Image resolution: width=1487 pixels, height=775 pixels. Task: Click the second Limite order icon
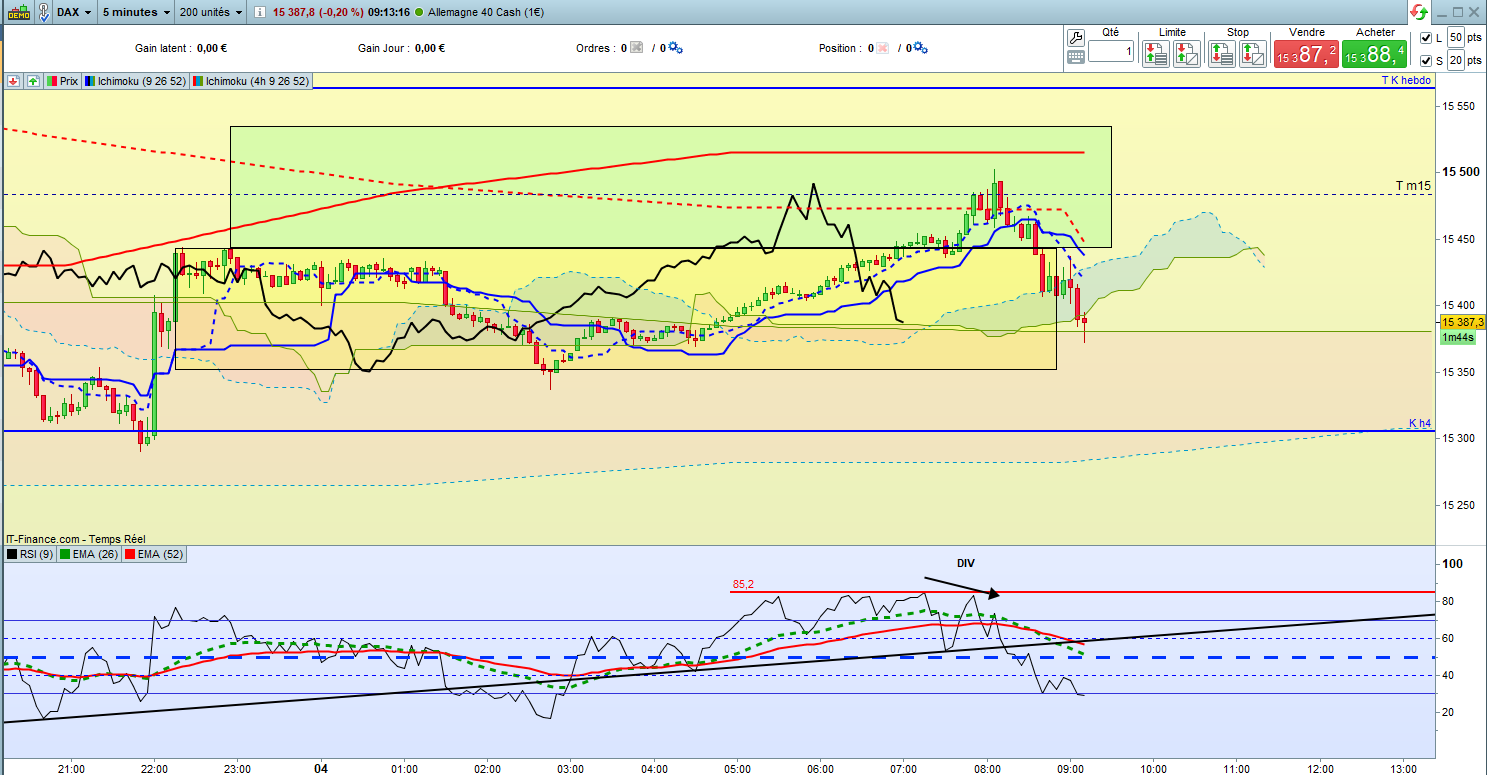1187,54
